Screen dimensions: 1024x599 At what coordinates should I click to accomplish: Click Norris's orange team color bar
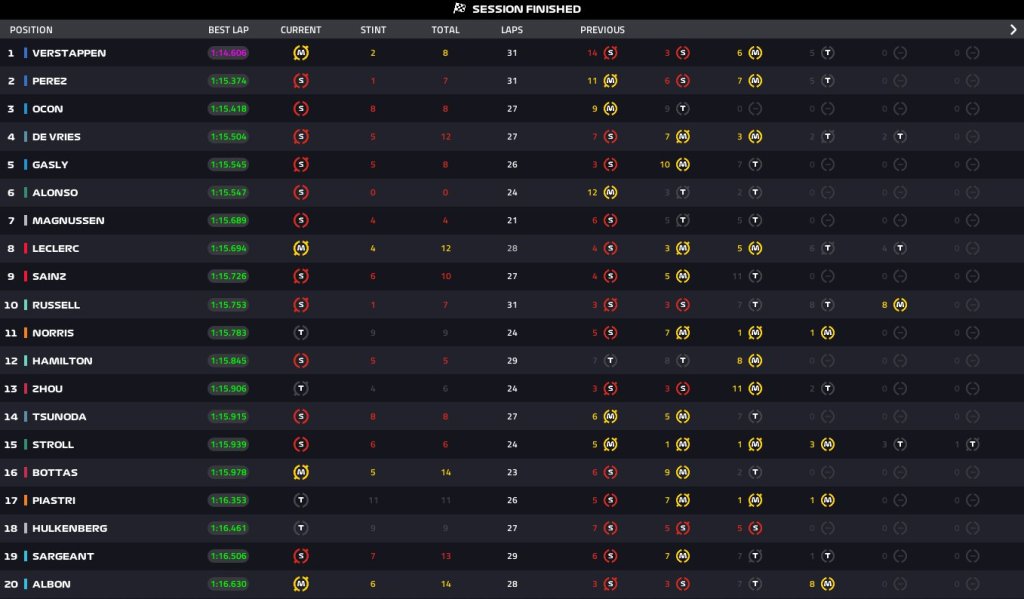pos(25,332)
